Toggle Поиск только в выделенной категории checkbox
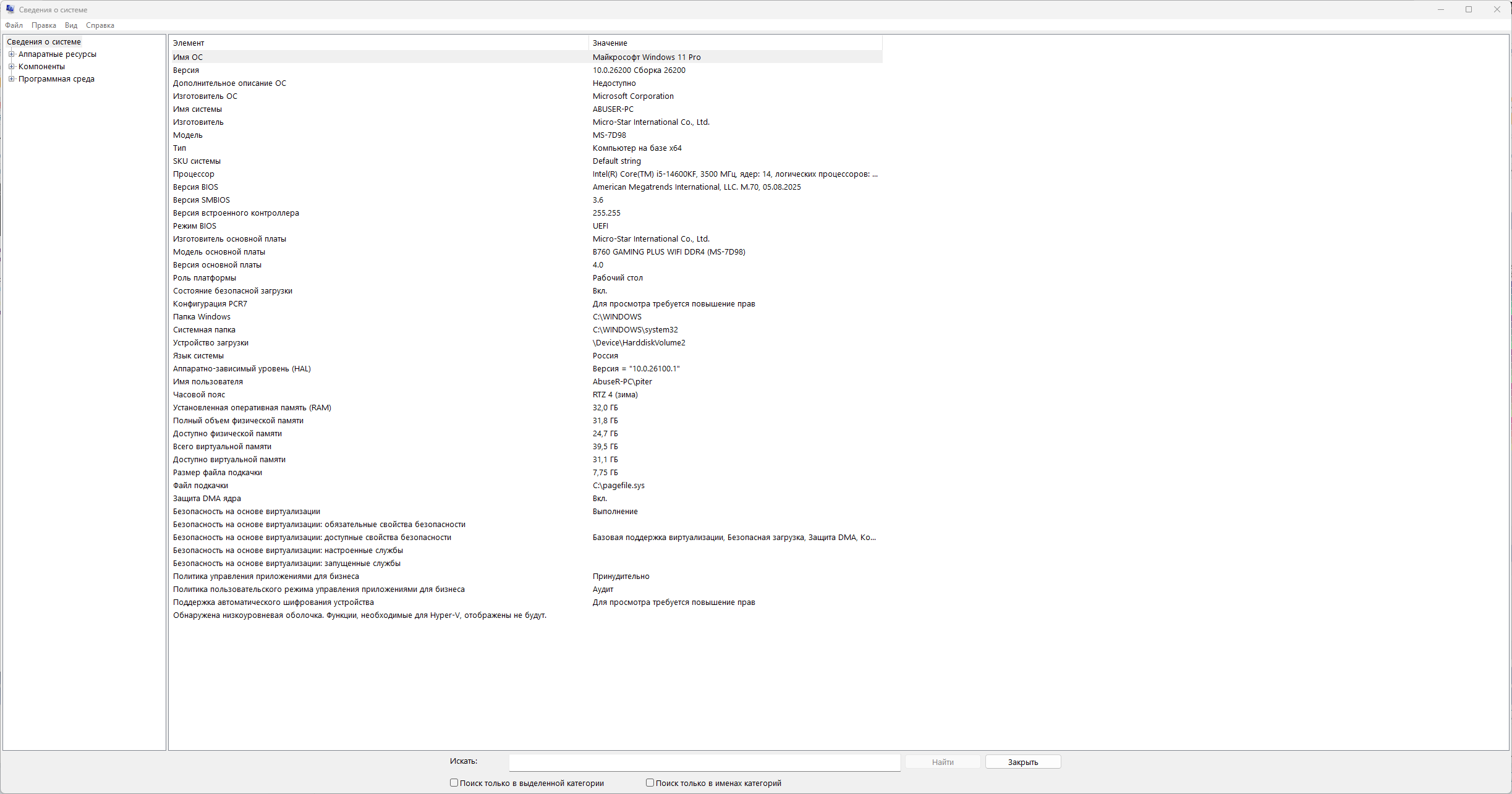 coord(454,783)
